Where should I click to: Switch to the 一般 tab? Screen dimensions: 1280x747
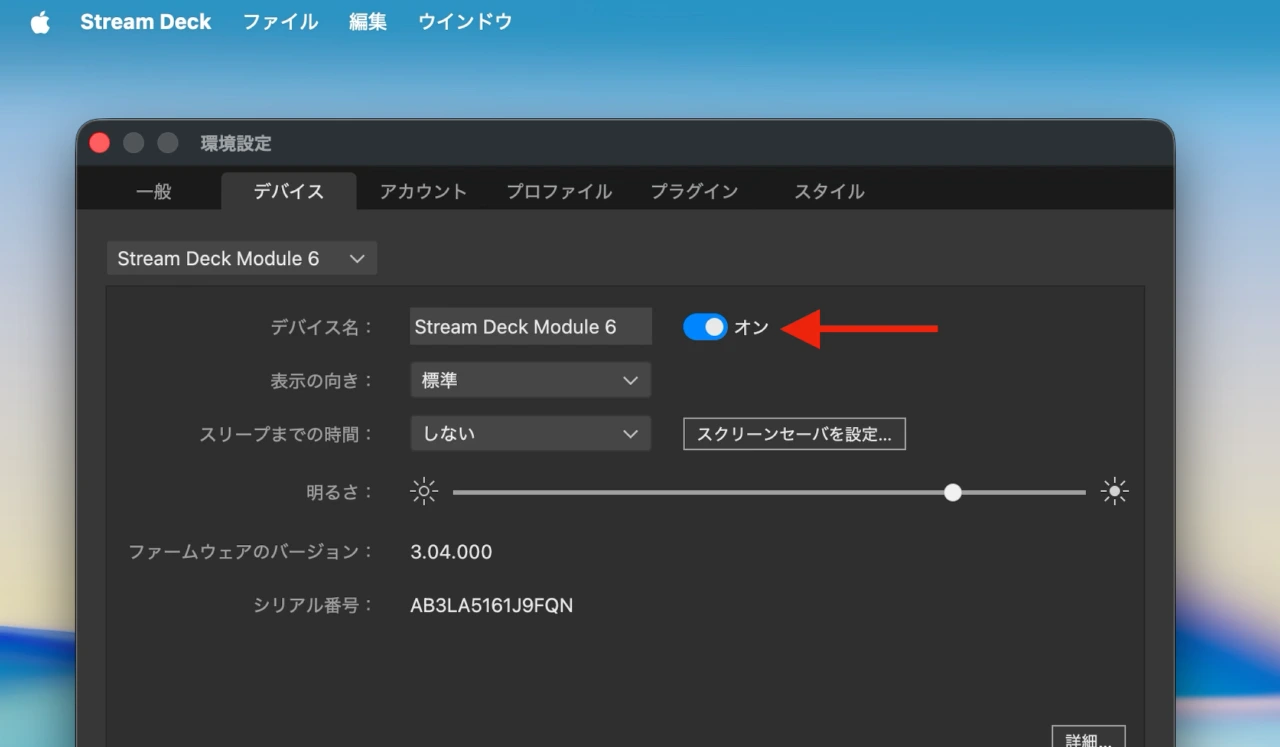pyautogui.click(x=153, y=191)
